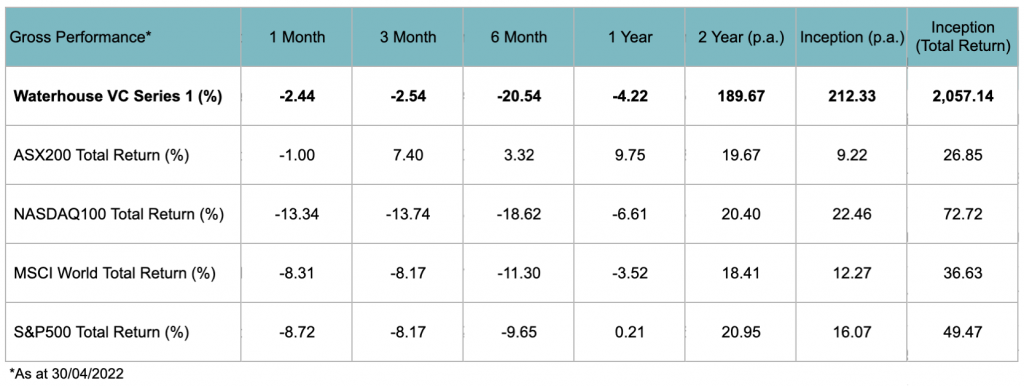Select the ASX200 Total Return row label
The image size is (1024, 386).
pyautogui.click(x=106, y=155)
